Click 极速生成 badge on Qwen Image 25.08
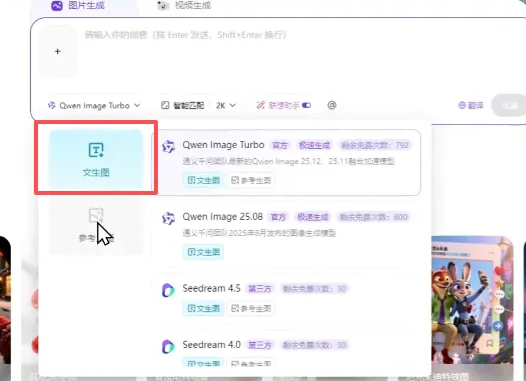 point(313,217)
